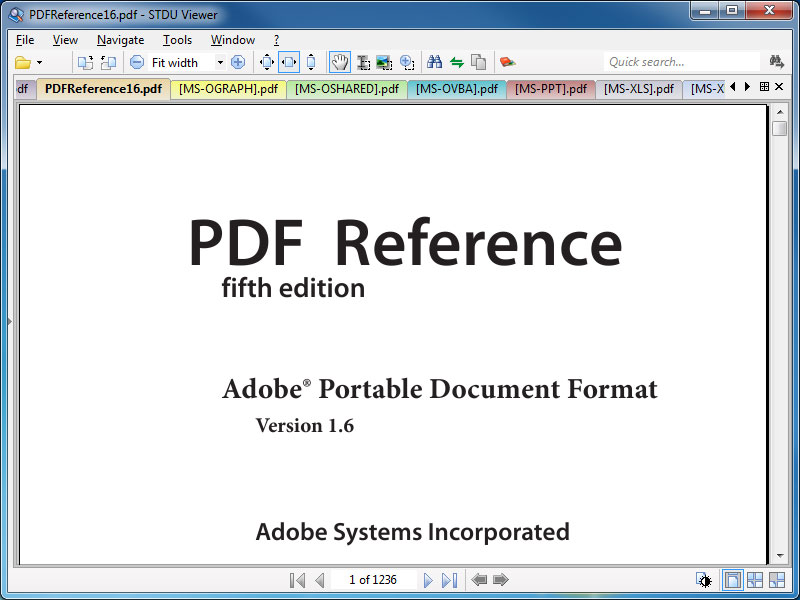Click the search button beside Quick search
The height and width of the screenshot is (600, 800).
pyautogui.click(x=776, y=62)
